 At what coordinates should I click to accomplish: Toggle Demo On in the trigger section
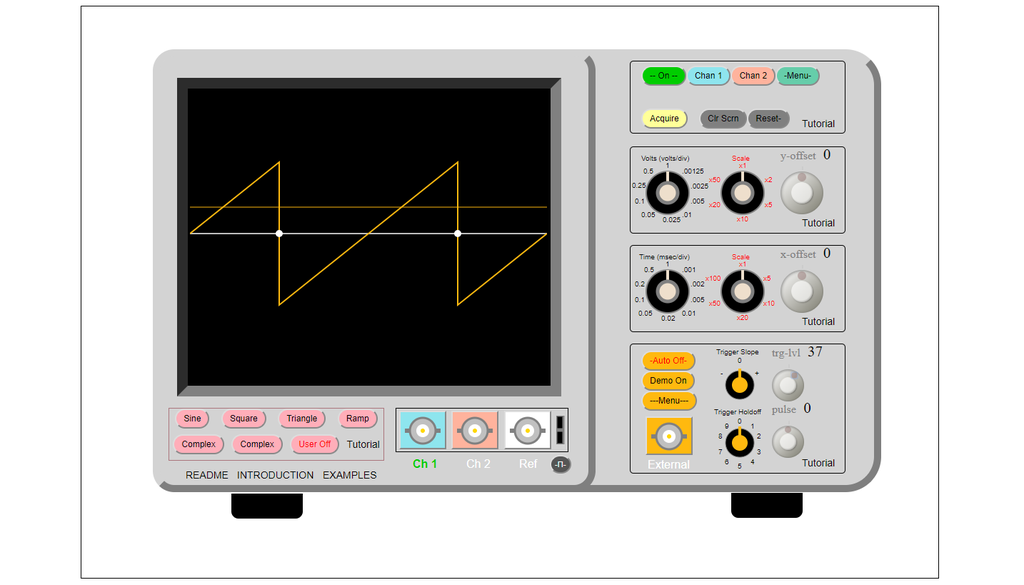667,381
